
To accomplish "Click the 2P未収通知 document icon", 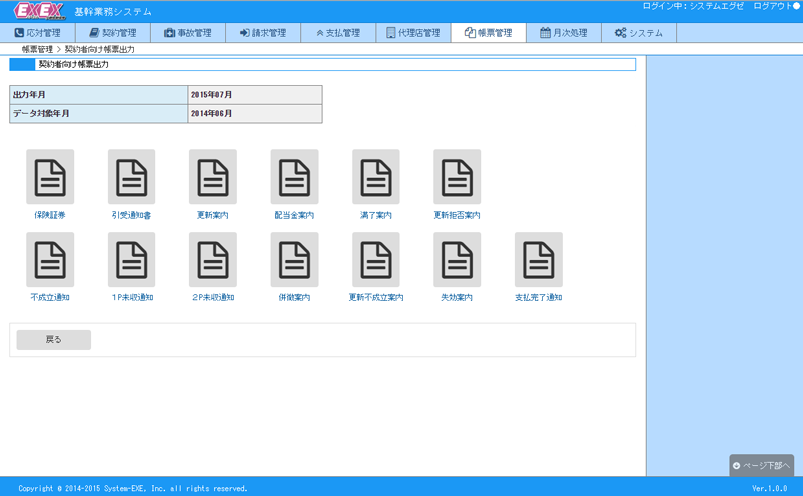I will click(x=213, y=260).
